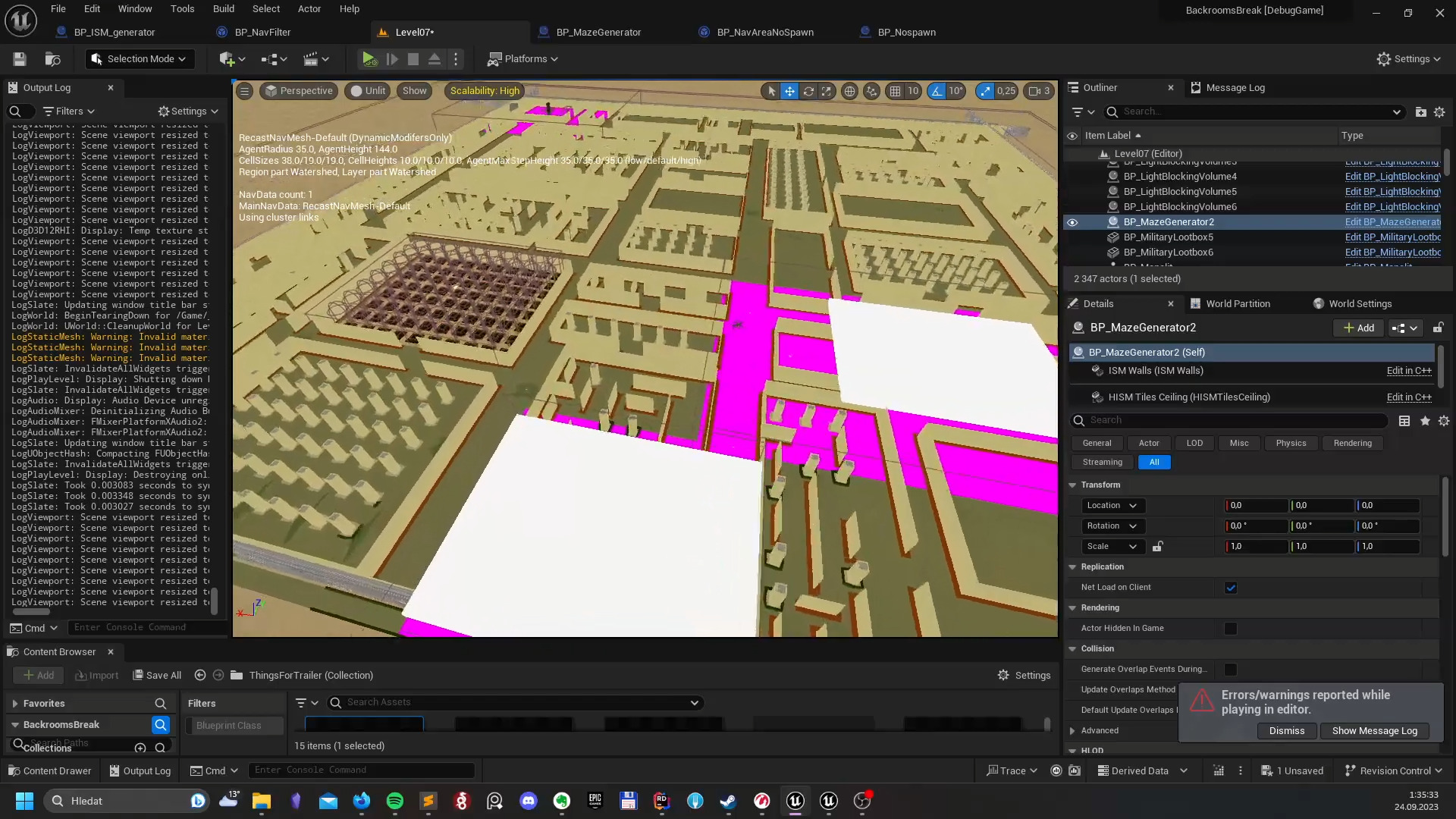
Task: Select the rotate gizmo tool in viewport
Action: (x=808, y=91)
